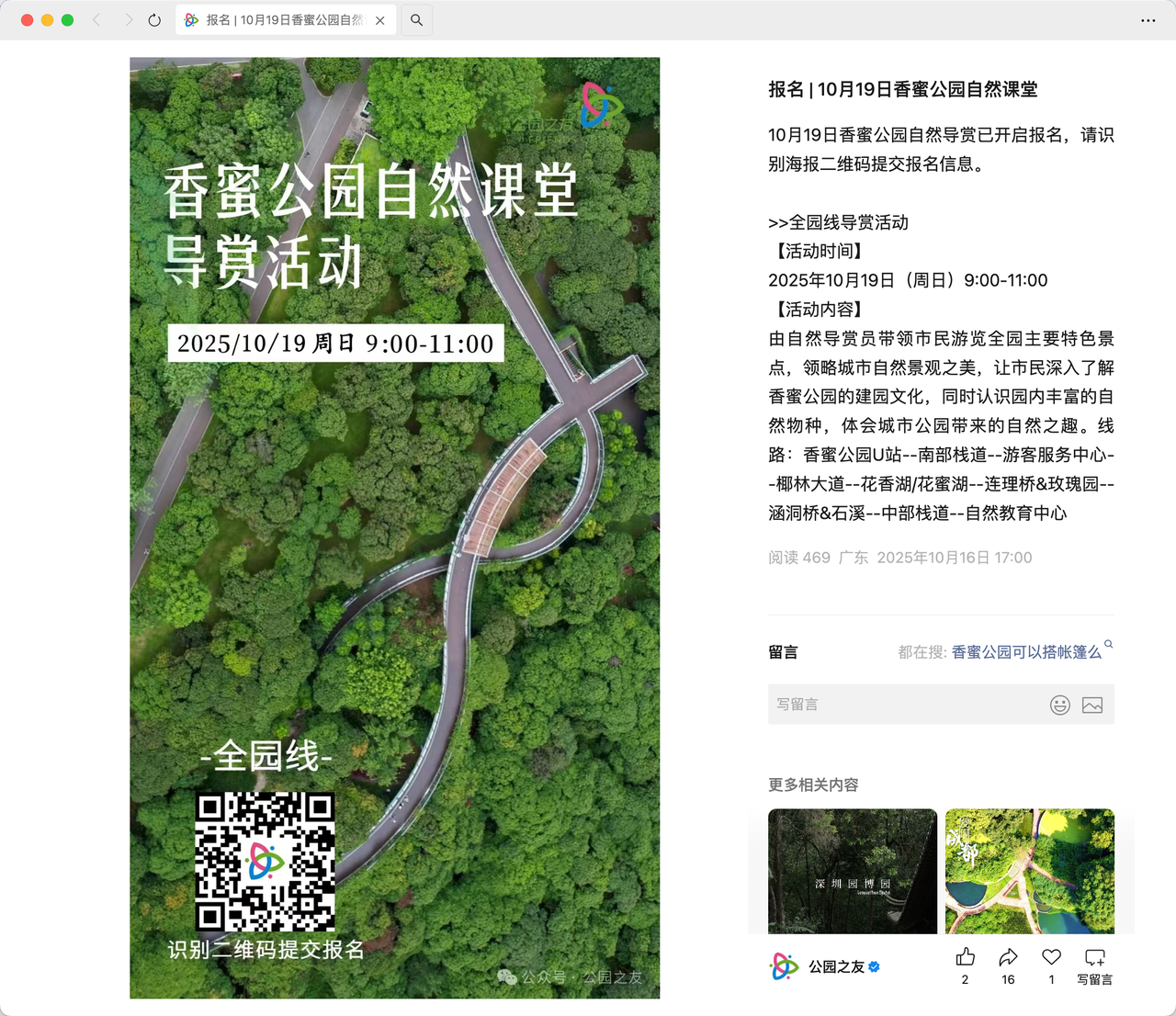The width and height of the screenshot is (1176, 1016).
Task: Open the write comment bubble icon
Action: click(x=1094, y=957)
